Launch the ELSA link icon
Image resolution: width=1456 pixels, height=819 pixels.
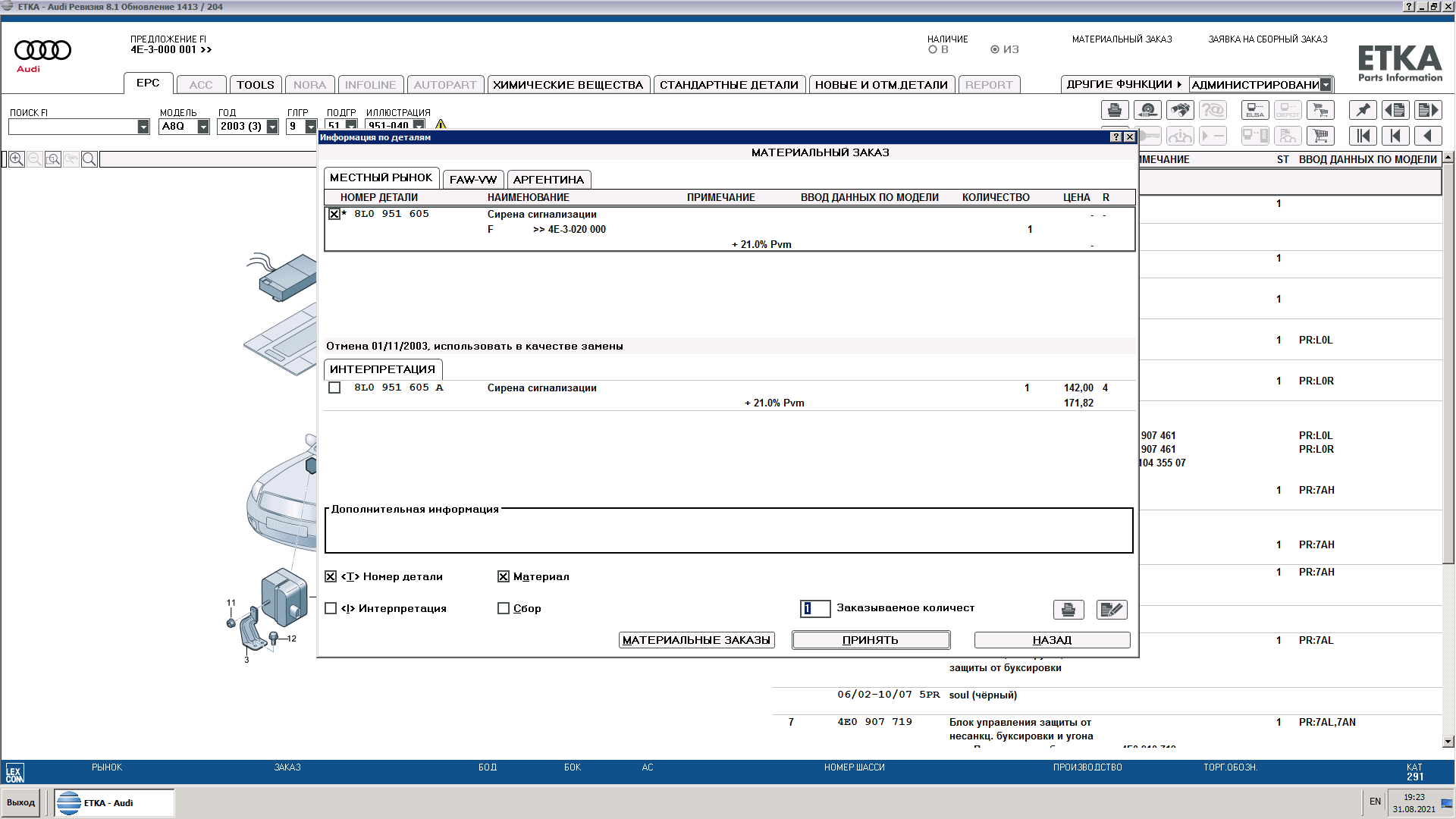pyautogui.click(x=1254, y=111)
